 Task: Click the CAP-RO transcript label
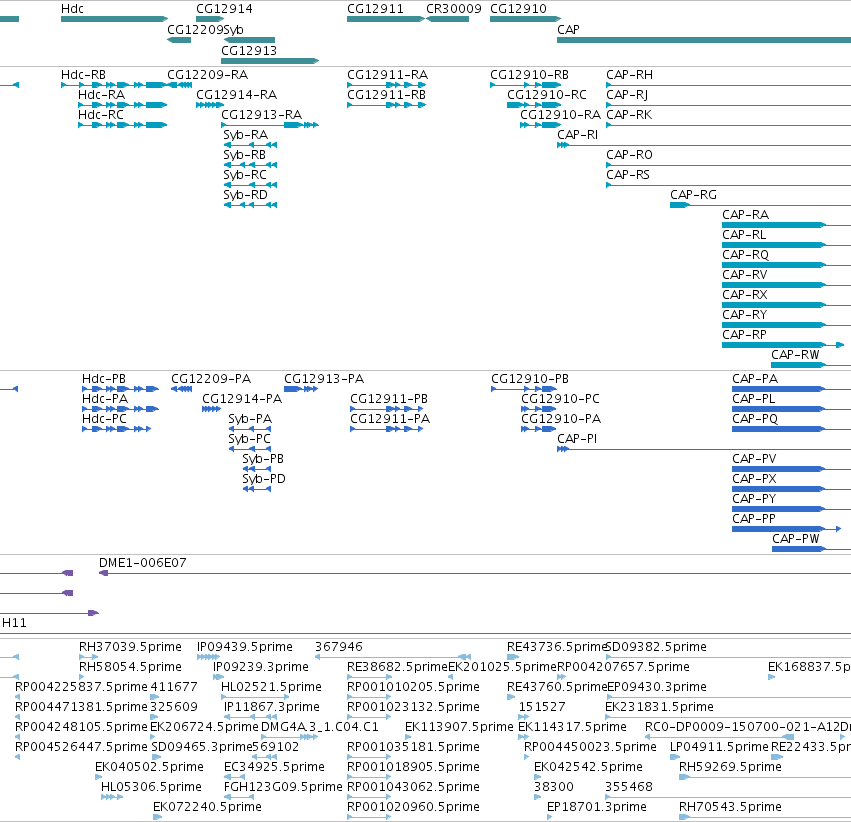[629, 155]
